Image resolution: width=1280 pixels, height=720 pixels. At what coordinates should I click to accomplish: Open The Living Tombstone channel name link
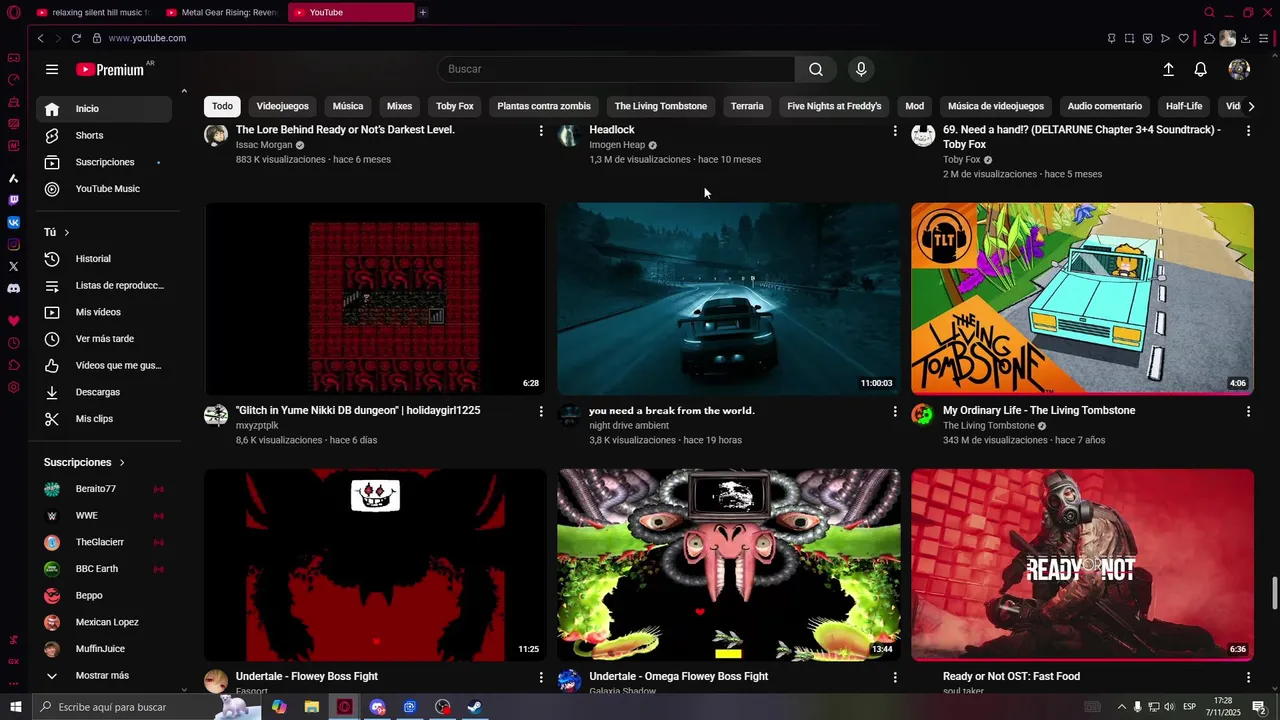[x=989, y=426]
